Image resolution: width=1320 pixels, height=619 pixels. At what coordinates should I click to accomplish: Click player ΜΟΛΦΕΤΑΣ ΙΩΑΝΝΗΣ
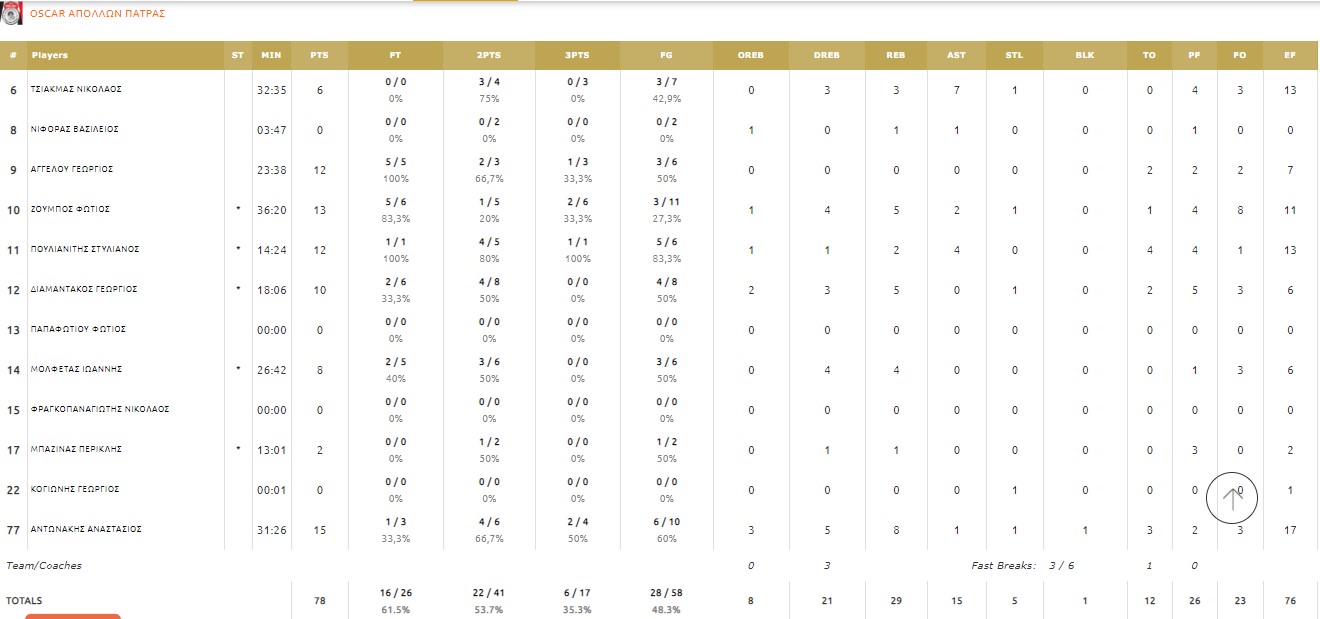point(76,369)
